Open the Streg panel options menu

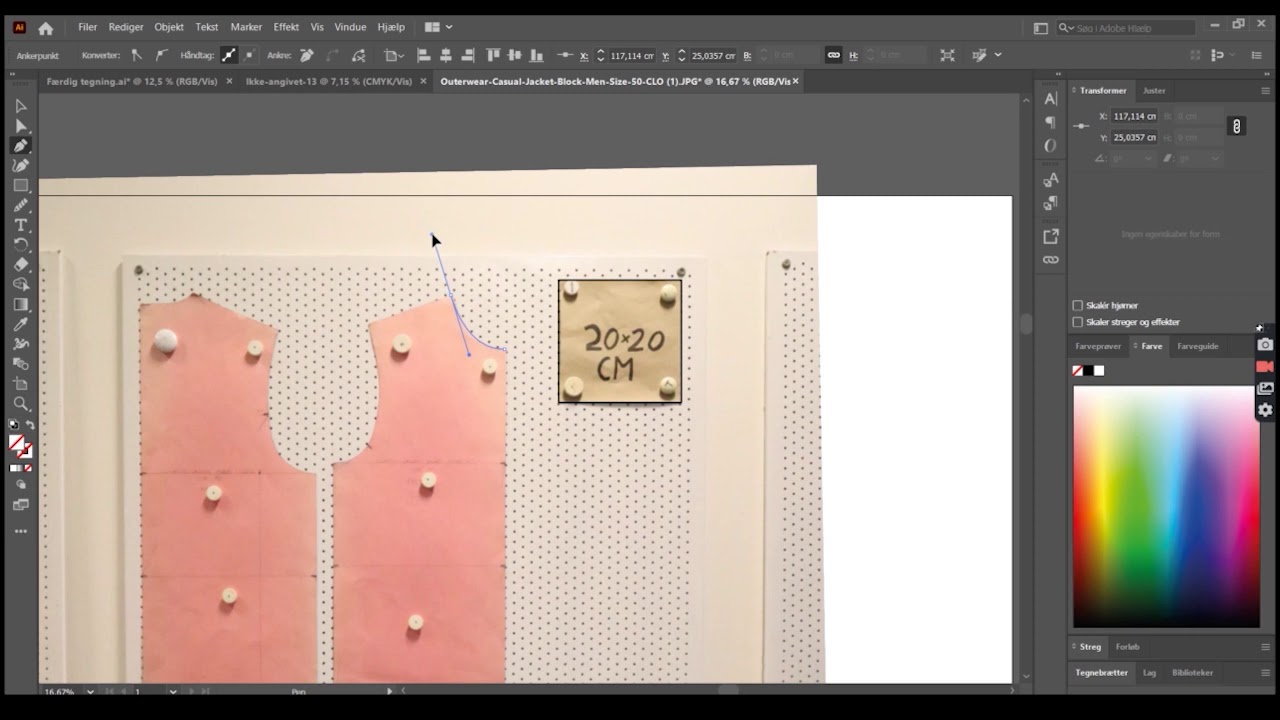[x=1265, y=647]
